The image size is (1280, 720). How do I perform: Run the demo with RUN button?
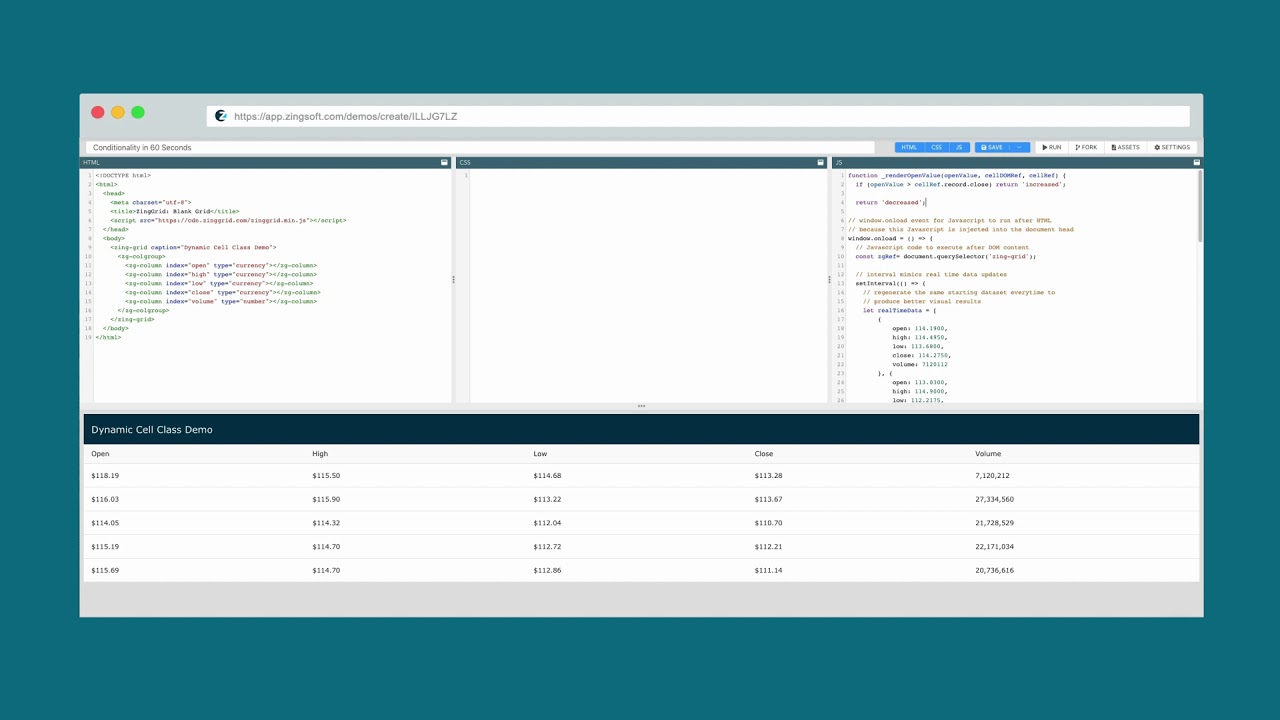(x=1052, y=147)
